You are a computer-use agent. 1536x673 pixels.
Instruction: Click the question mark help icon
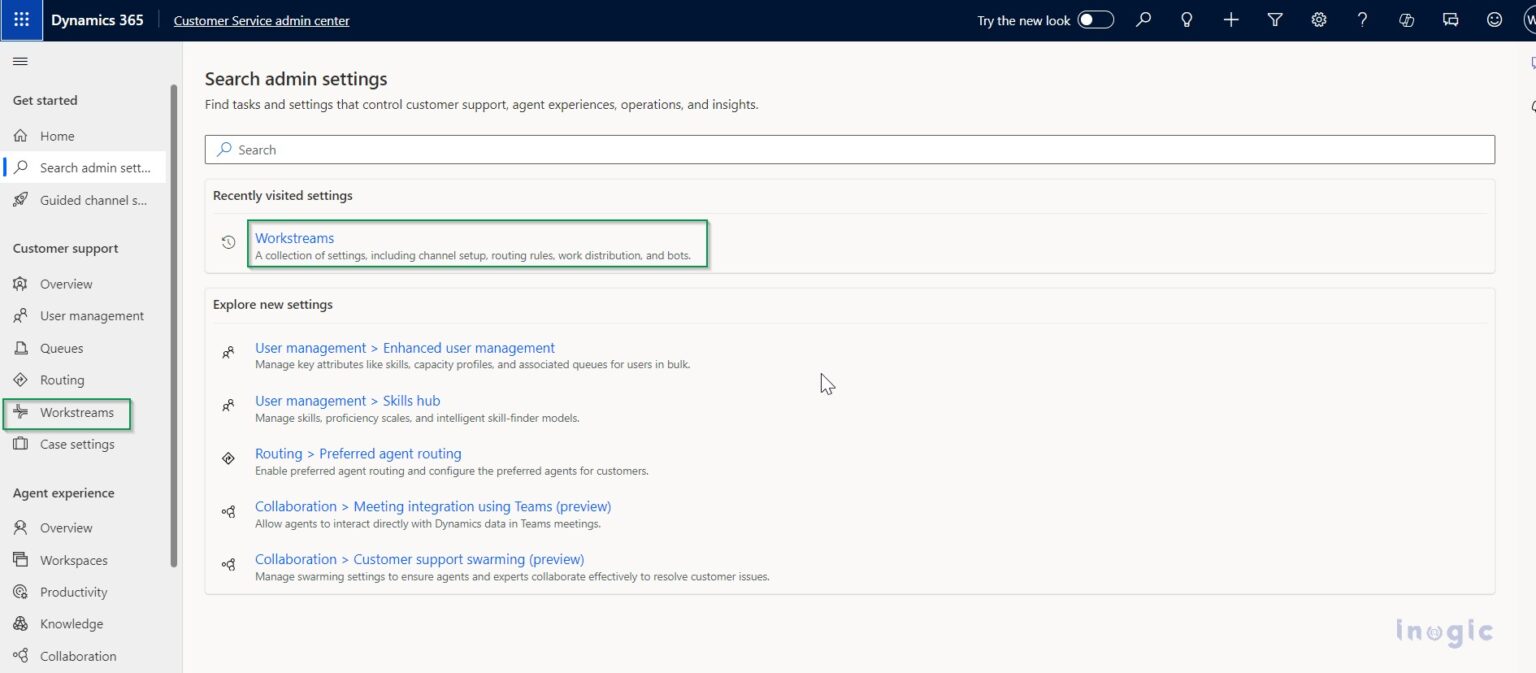[x=1362, y=20]
